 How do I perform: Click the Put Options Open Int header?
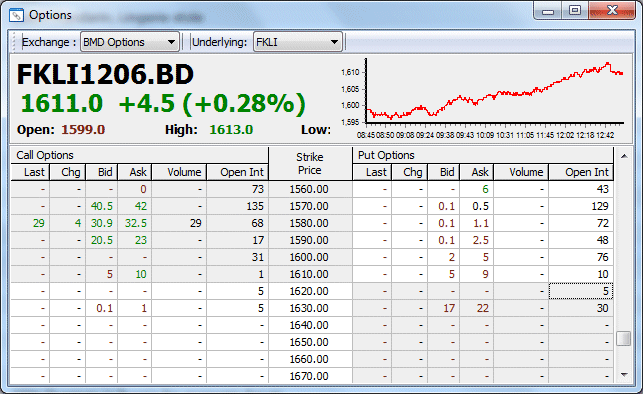(581, 172)
